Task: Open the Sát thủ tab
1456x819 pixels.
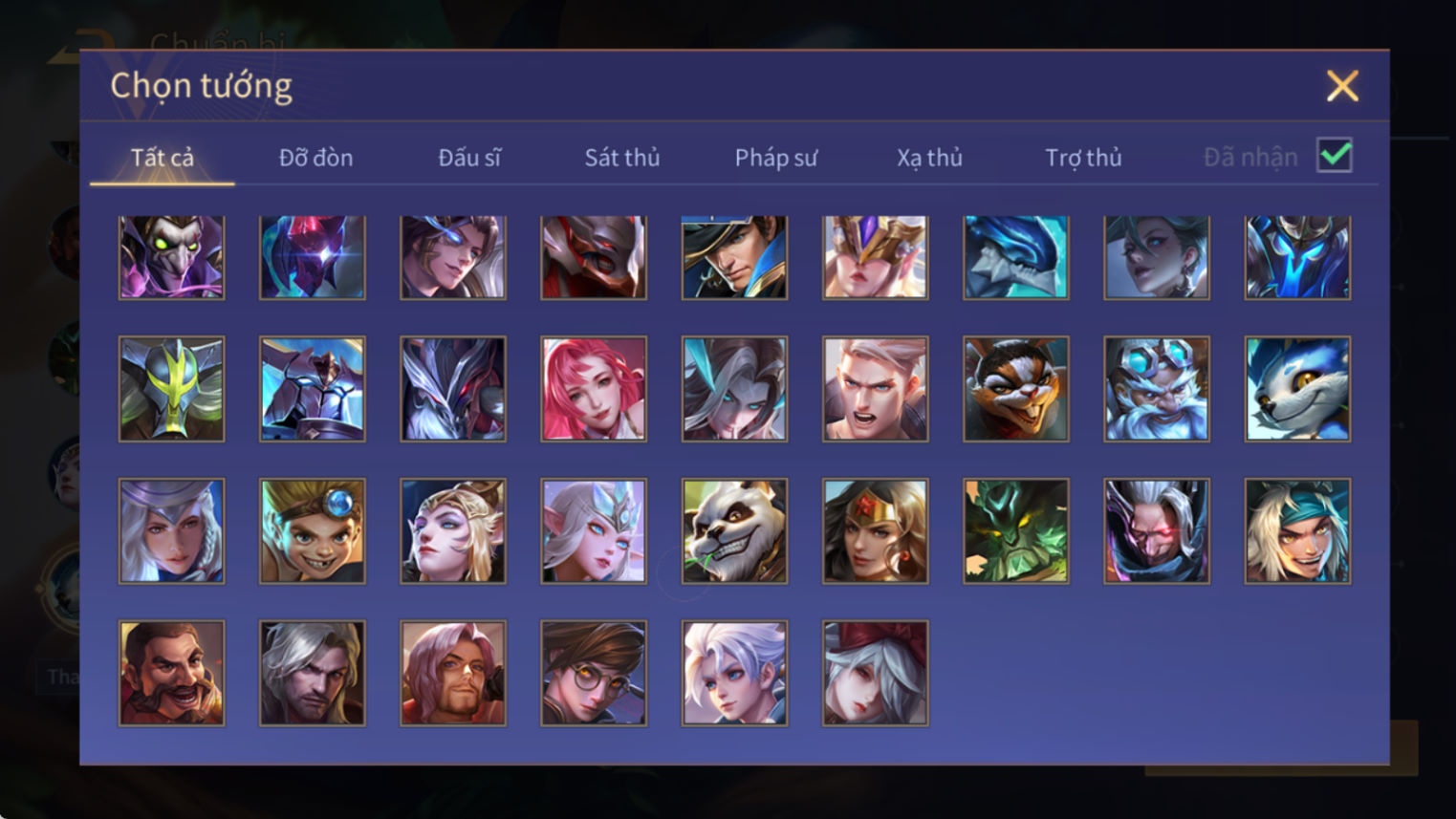Action: tap(622, 158)
